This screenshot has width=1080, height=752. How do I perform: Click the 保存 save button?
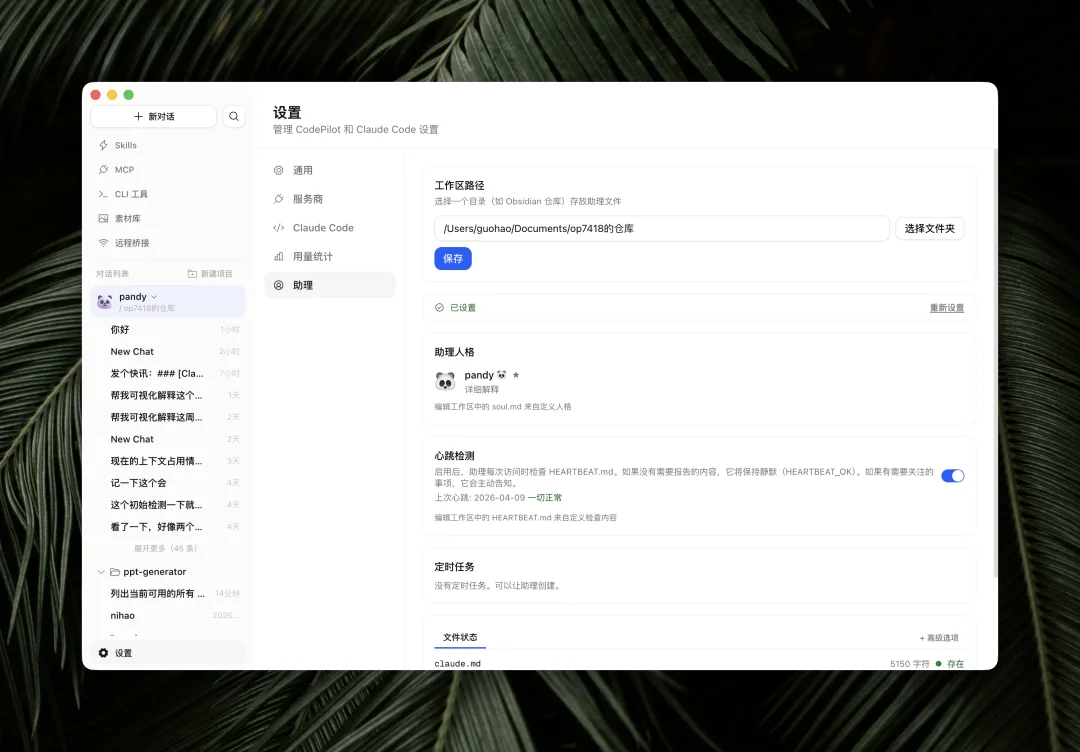(x=453, y=258)
